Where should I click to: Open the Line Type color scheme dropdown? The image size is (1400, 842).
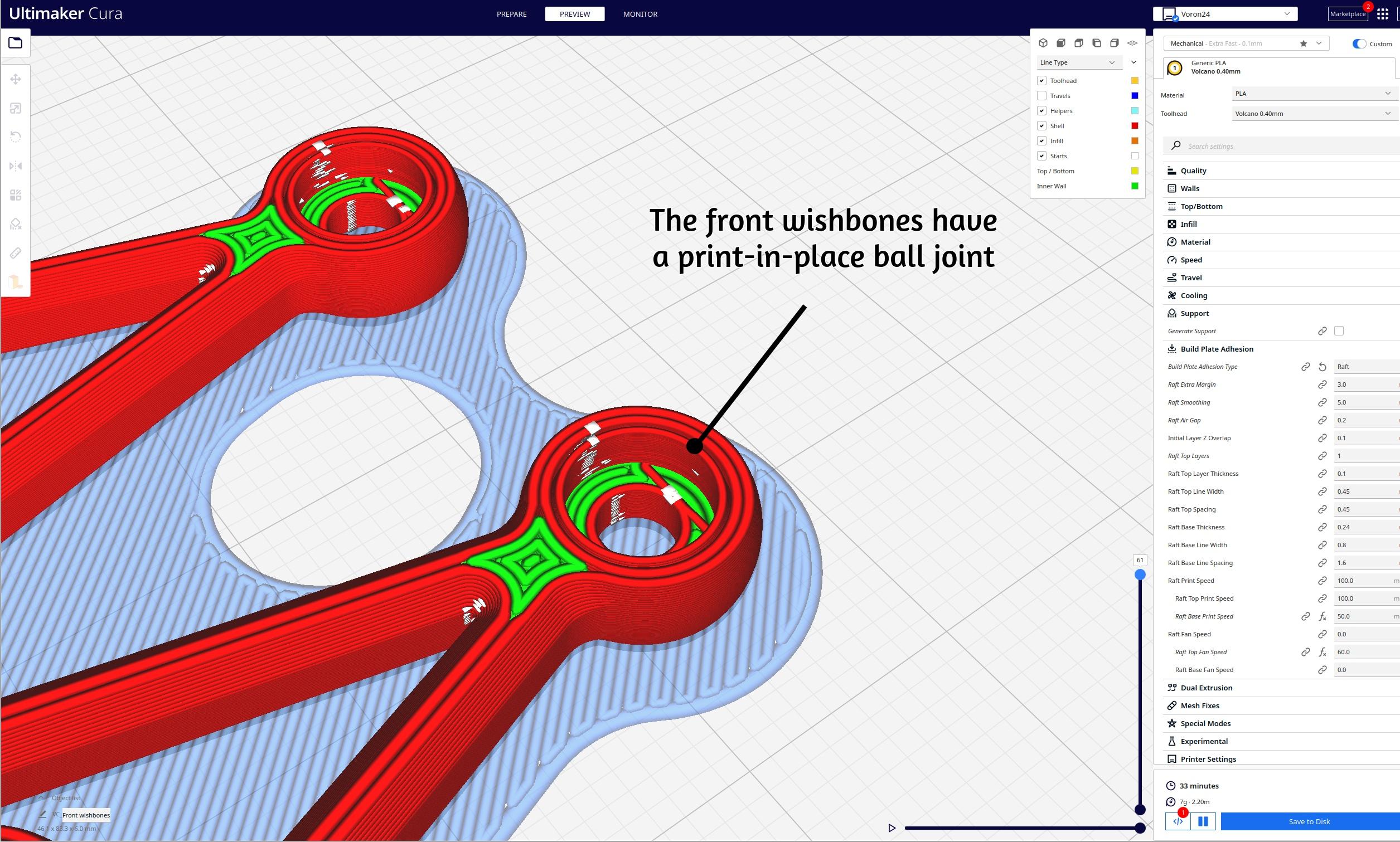1078,62
